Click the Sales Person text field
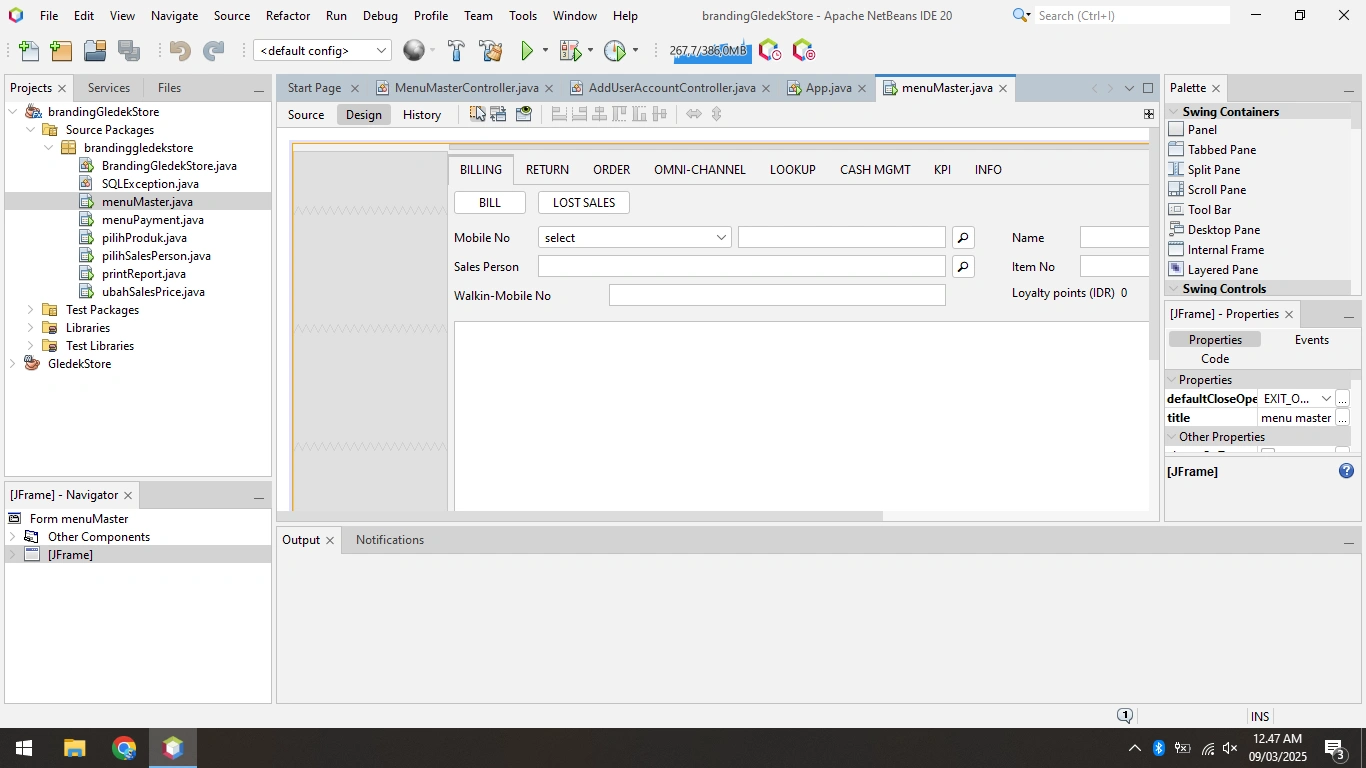 coord(742,267)
